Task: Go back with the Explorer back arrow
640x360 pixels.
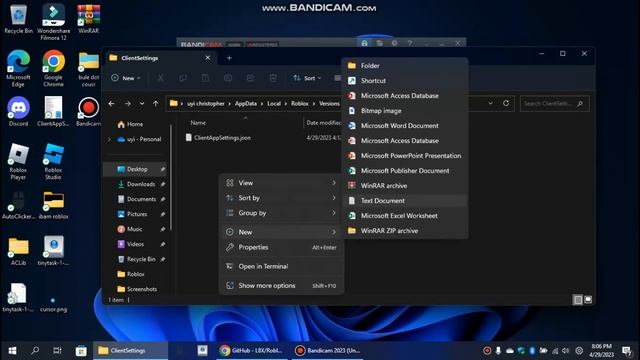Action: pyautogui.click(x=111, y=104)
